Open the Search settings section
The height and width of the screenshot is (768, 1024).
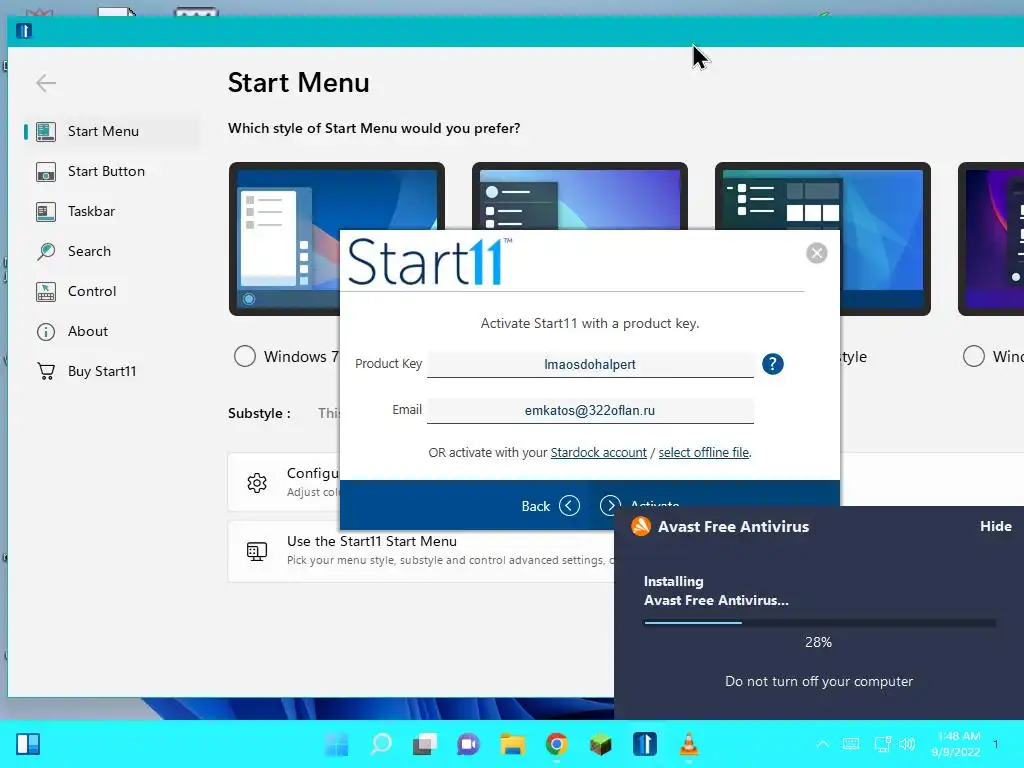click(112, 251)
